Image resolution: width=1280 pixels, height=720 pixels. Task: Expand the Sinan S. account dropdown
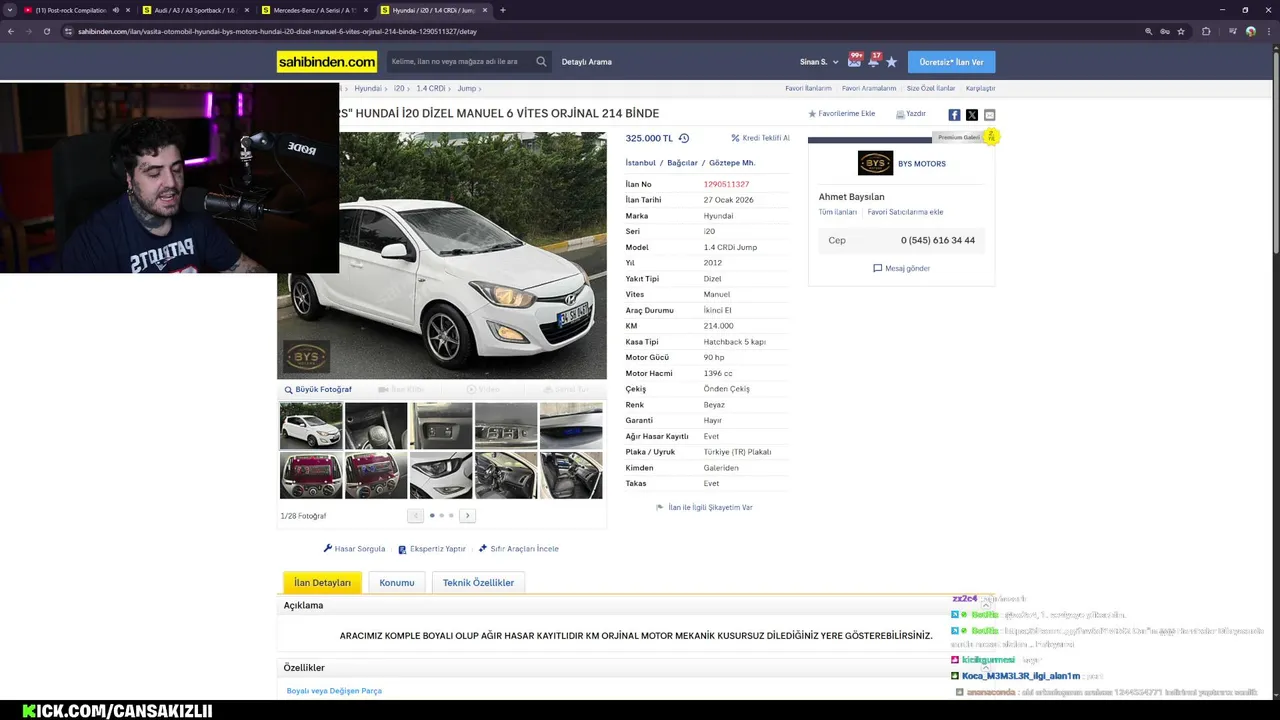(819, 62)
